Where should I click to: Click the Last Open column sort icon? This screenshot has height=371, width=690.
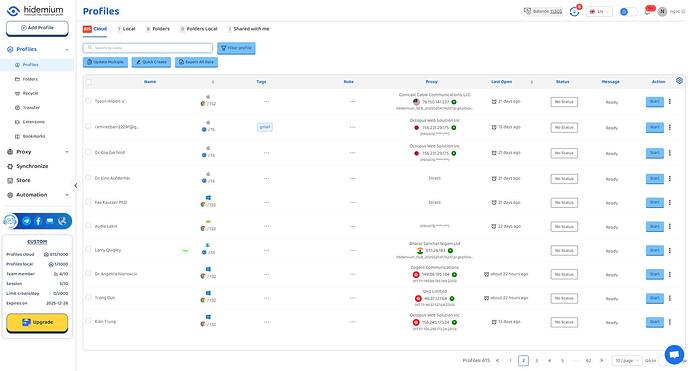coord(532,82)
